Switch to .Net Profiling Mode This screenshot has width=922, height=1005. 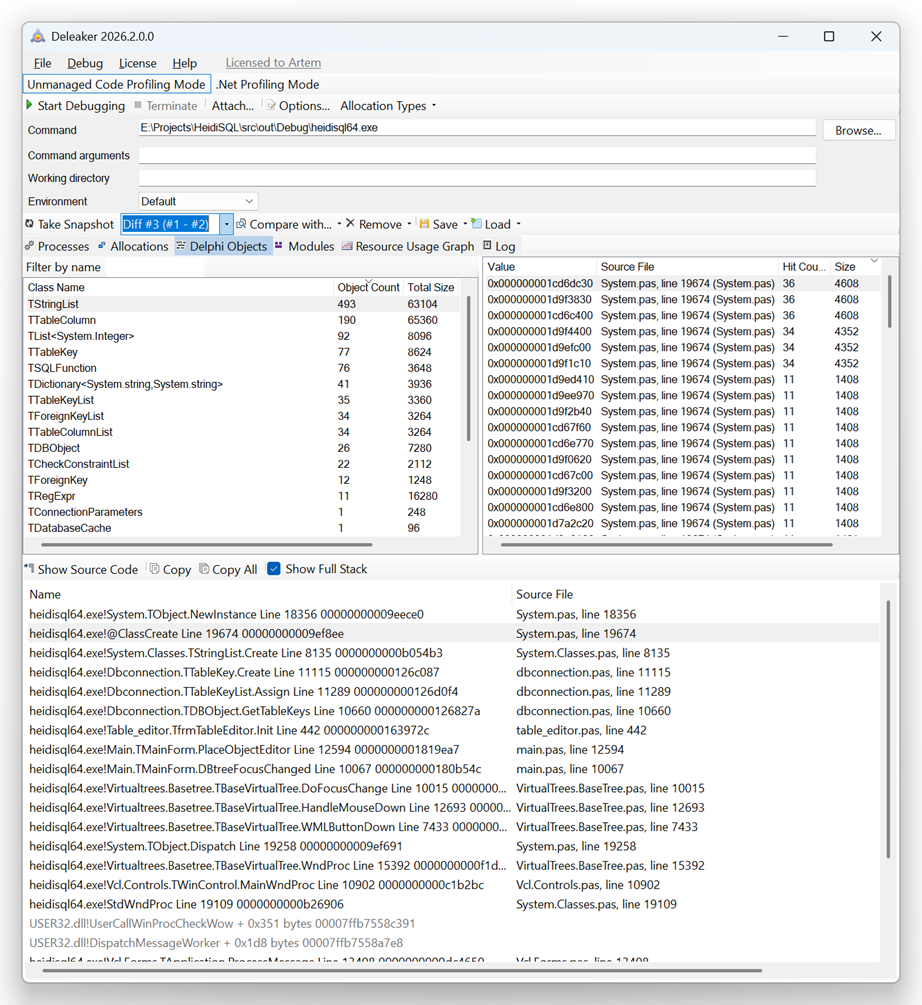268,84
